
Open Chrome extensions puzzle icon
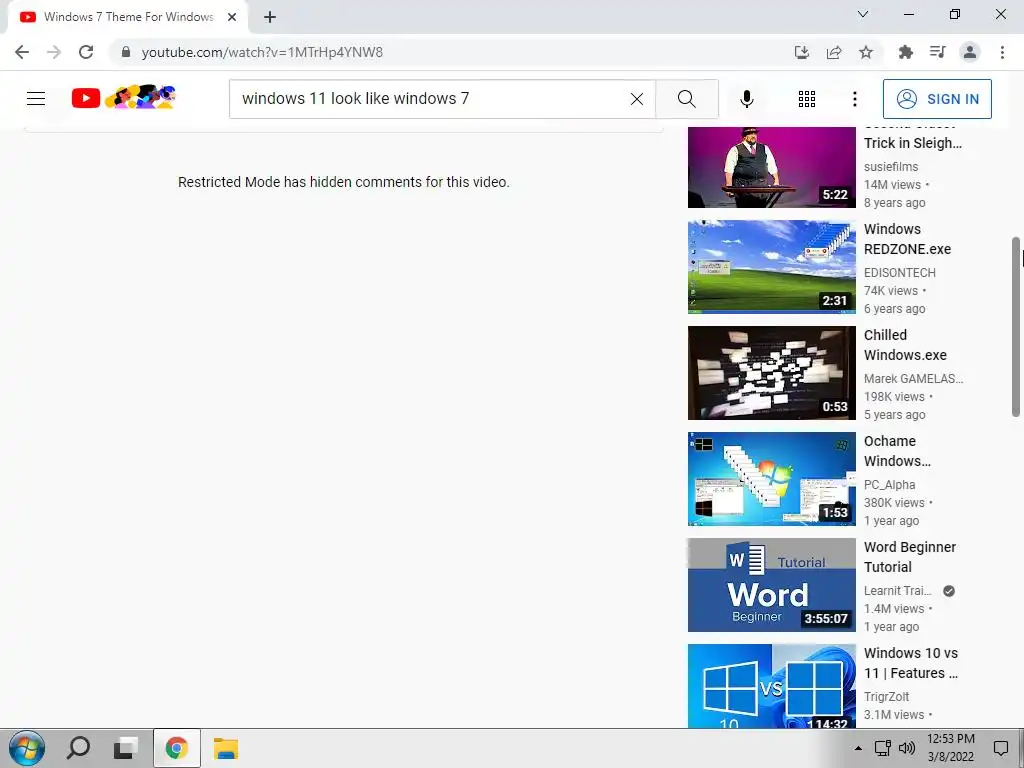click(x=906, y=52)
